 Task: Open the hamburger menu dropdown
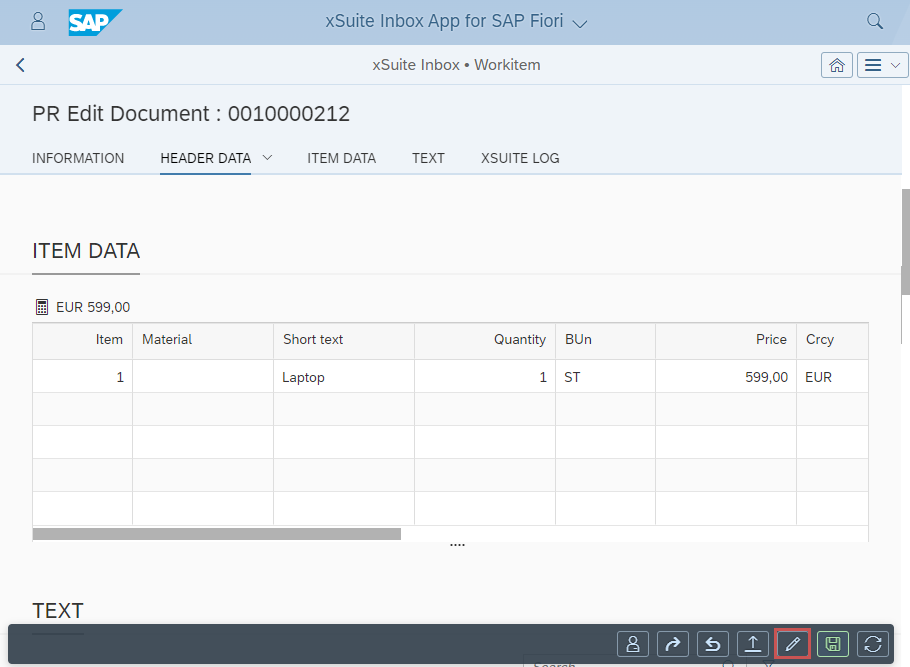tap(883, 65)
